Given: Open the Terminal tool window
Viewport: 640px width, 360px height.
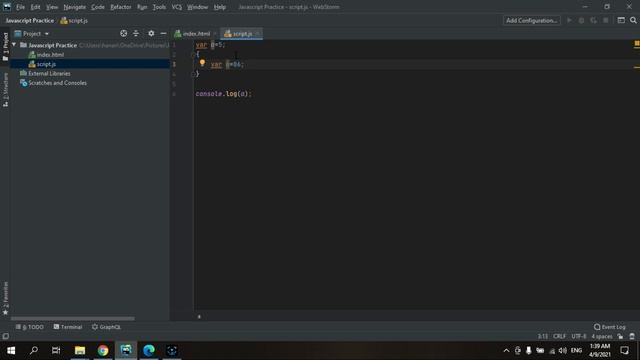Looking at the screenshot, I should point(68,327).
